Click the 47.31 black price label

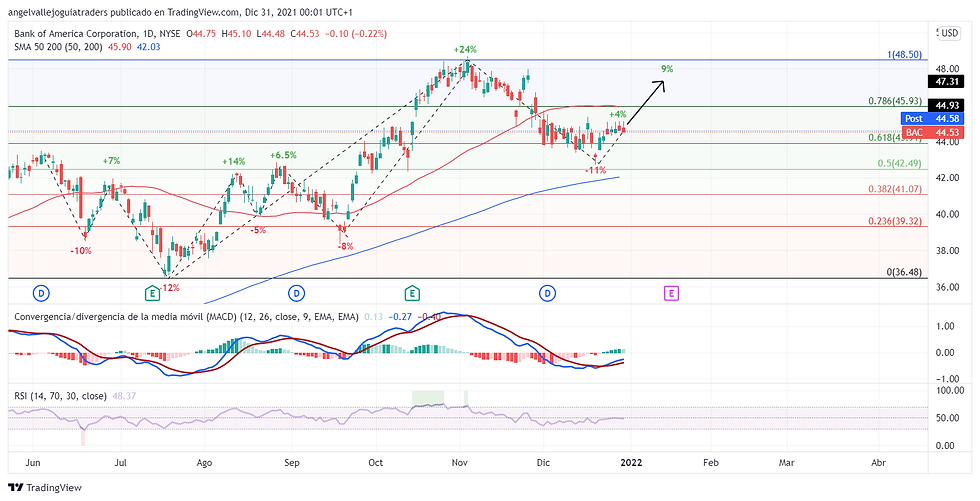pyautogui.click(x=946, y=81)
